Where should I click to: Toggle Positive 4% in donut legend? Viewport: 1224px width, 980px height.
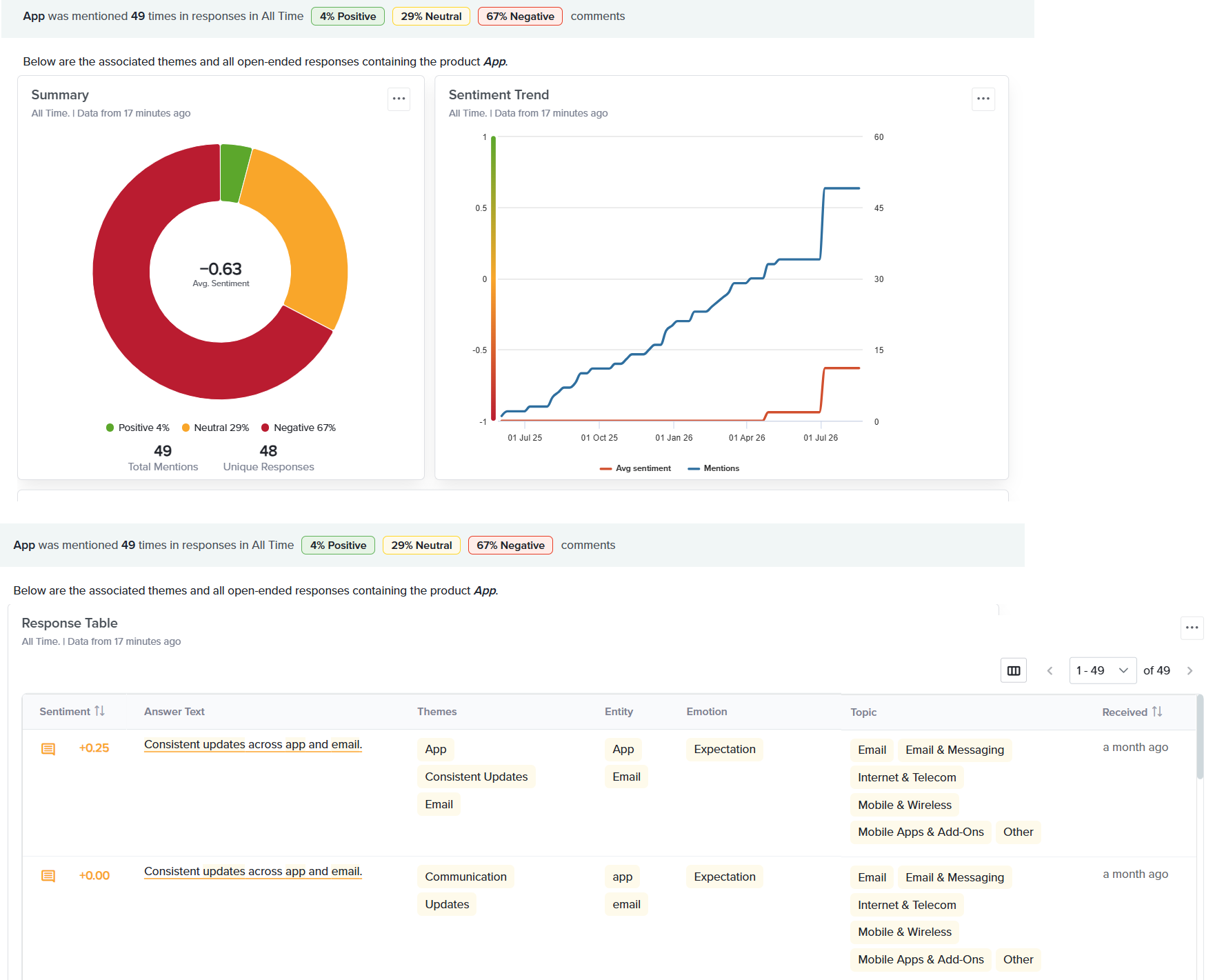(137, 428)
